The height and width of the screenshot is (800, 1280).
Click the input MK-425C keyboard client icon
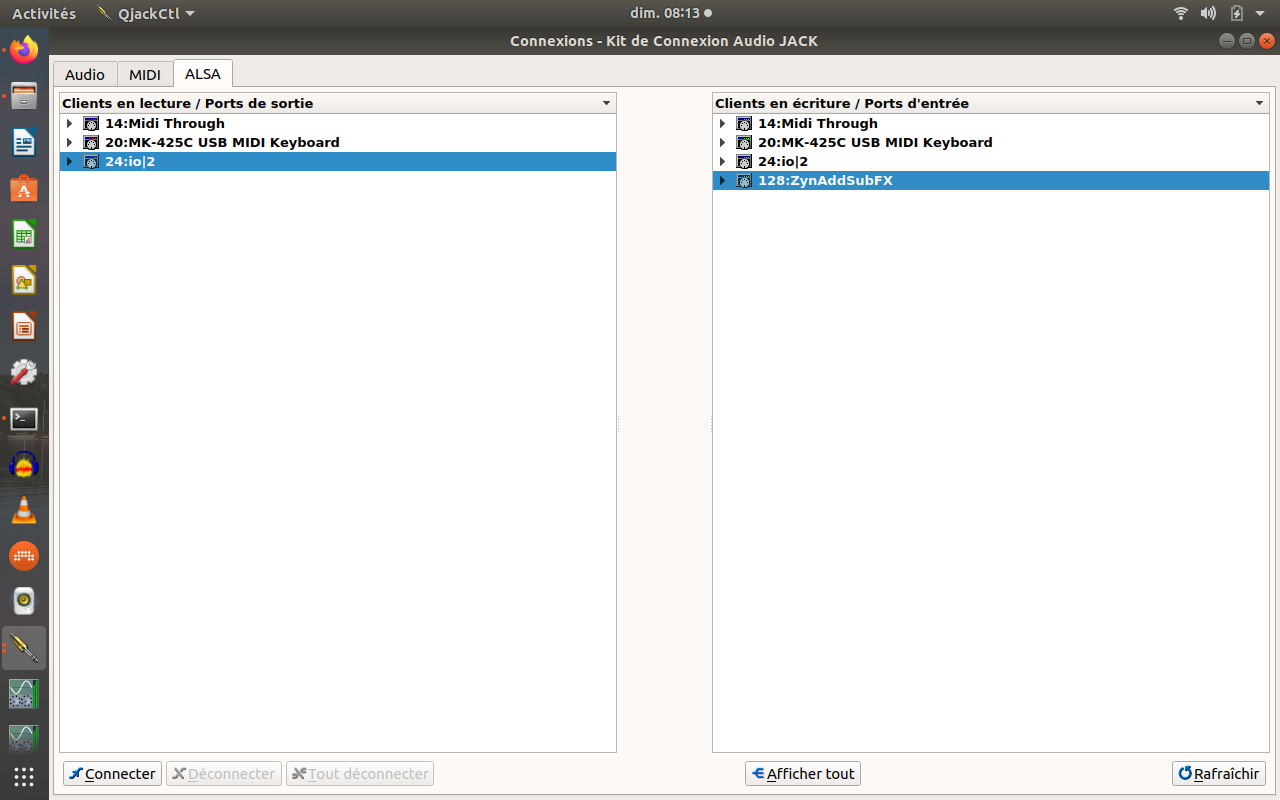(x=744, y=143)
